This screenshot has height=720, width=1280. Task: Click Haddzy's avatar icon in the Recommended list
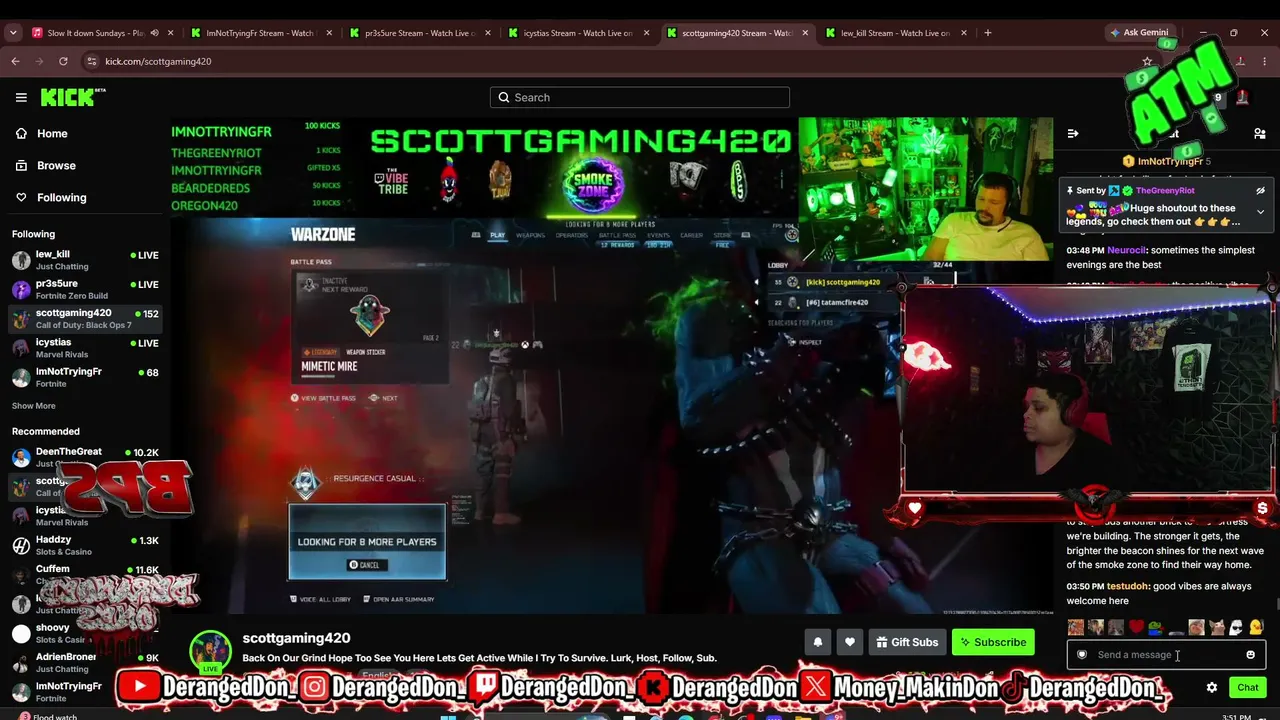pyautogui.click(x=21, y=545)
